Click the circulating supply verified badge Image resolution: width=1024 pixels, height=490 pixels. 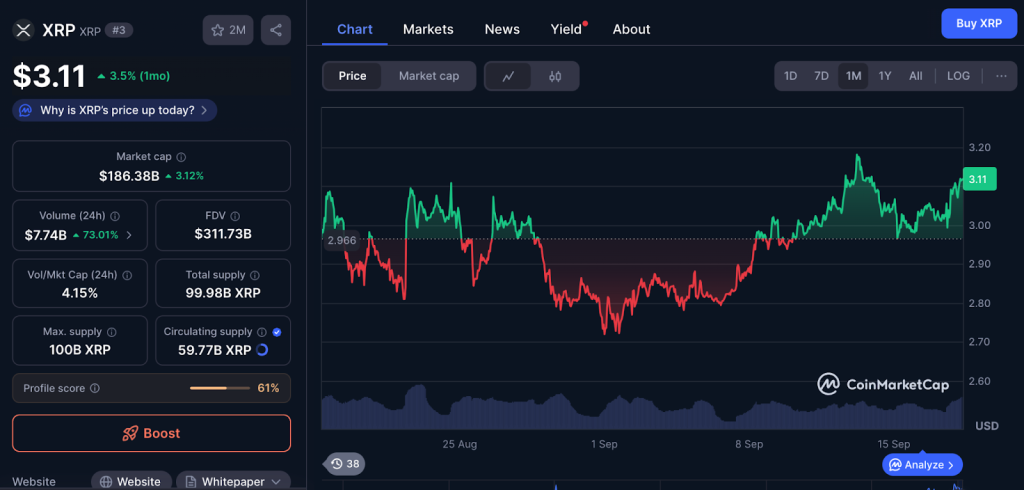click(x=276, y=331)
